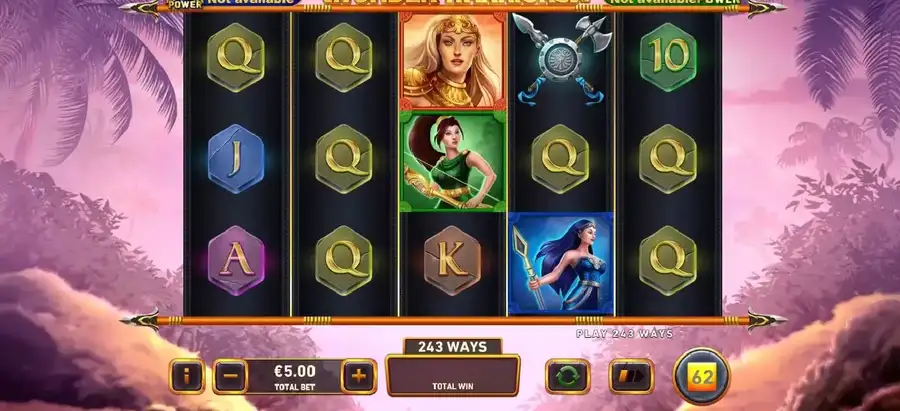The width and height of the screenshot is (900, 411).
Task: Click the Total Win display panel
Action: 453,375
